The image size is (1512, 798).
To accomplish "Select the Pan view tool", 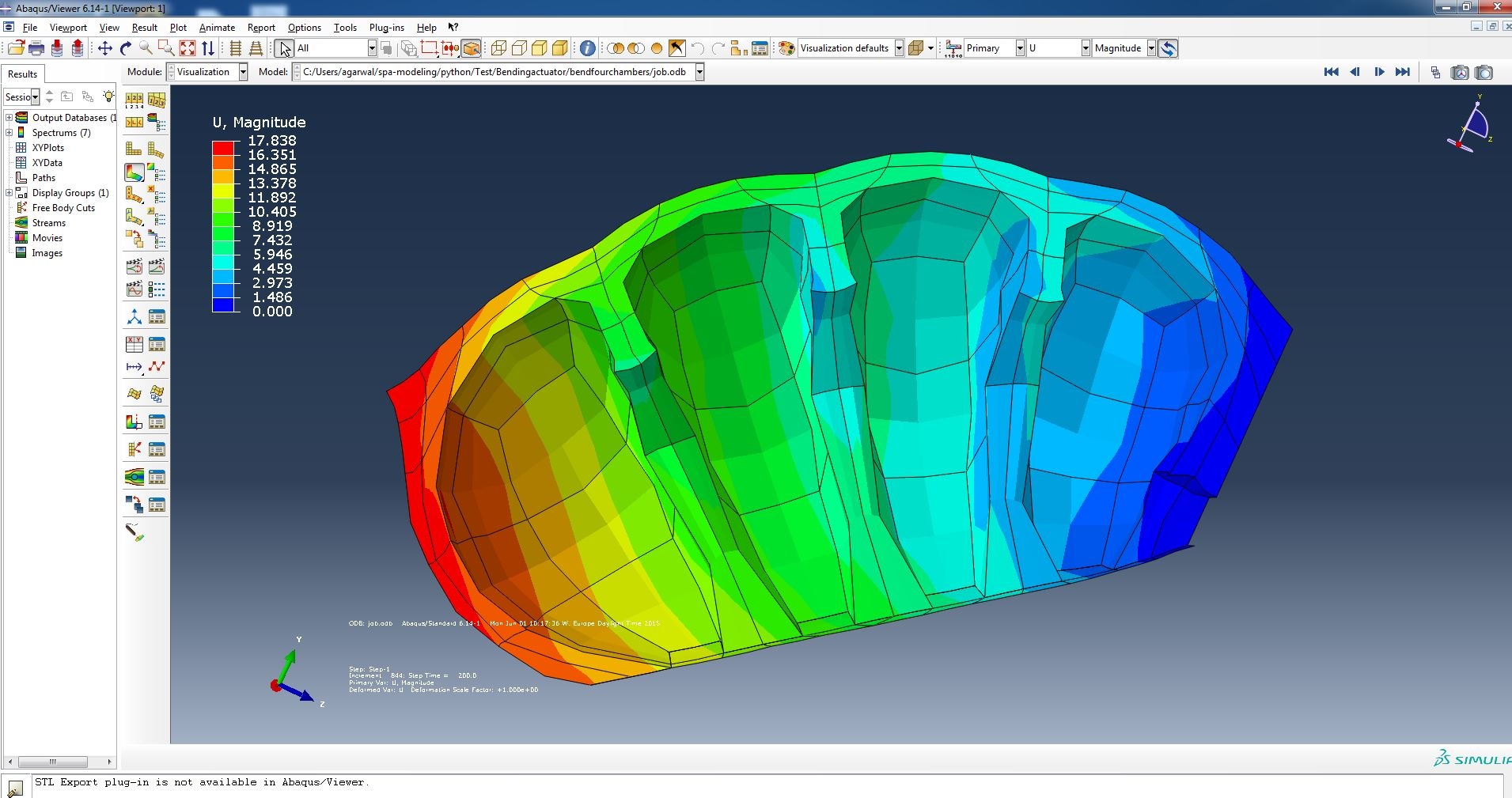I will tap(104, 48).
